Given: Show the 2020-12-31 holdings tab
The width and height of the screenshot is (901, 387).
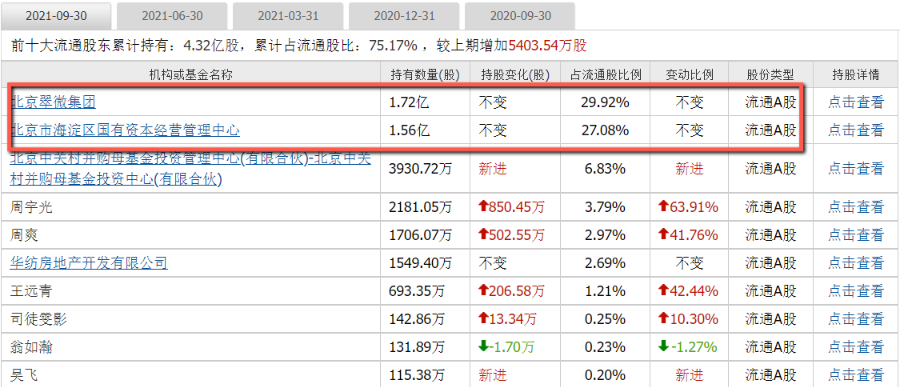Looking at the screenshot, I should pyautogui.click(x=404, y=16).
